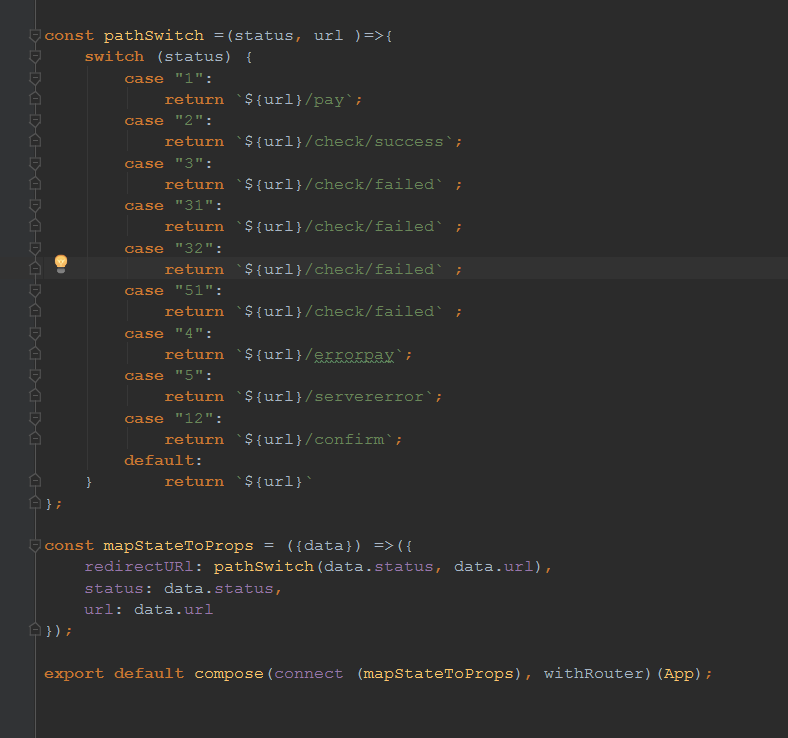The height and width of the screenshot is (738, 788).
Task: Place the cursor on pathSwitch function name
Action: (x=154, y=36)
